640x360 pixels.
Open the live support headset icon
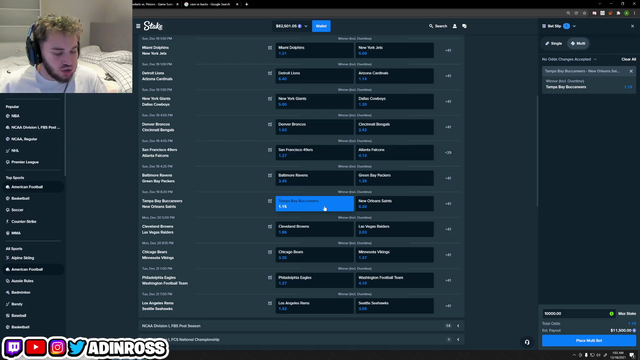(x=527, y=342)
